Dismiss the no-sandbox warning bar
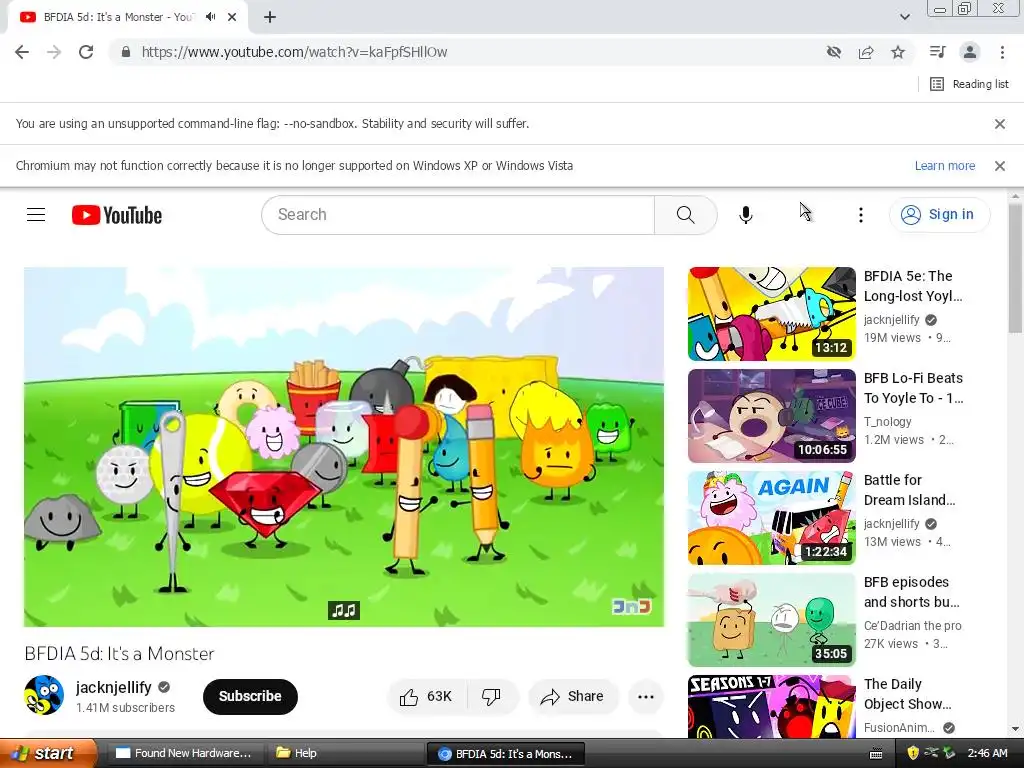 click(999, 124)
